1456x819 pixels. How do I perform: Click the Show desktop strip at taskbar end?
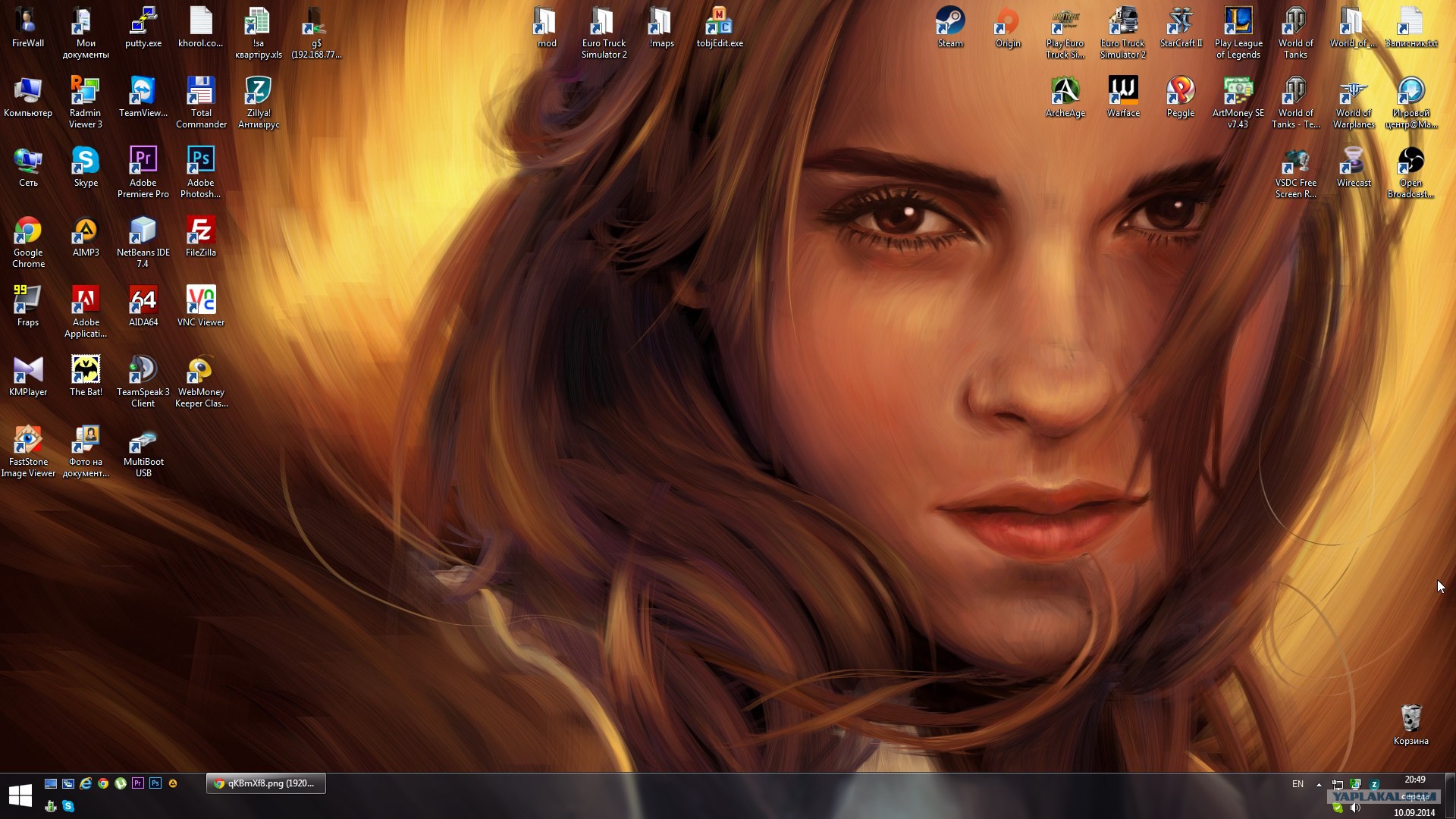point(1451,795)
